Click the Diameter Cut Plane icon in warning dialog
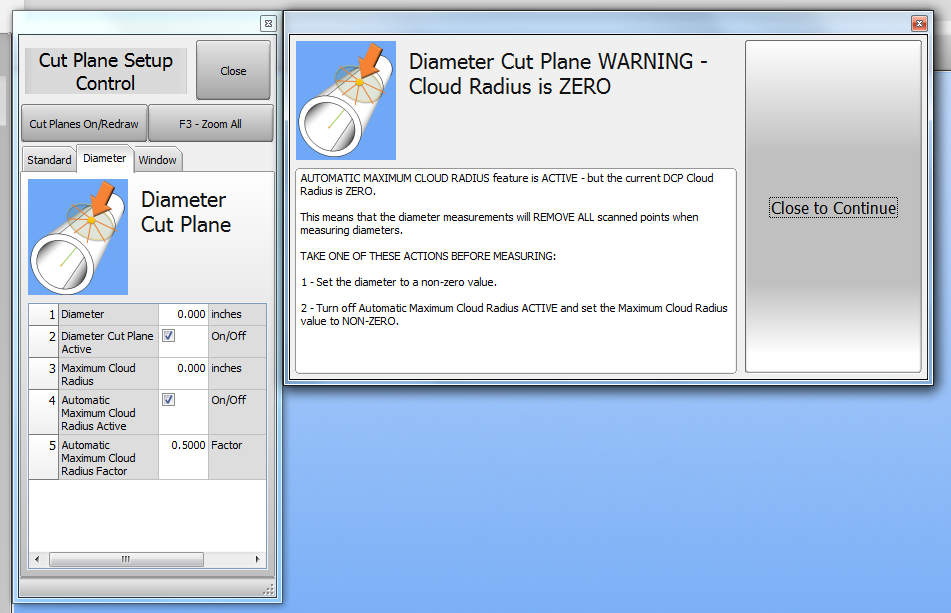 346,100
